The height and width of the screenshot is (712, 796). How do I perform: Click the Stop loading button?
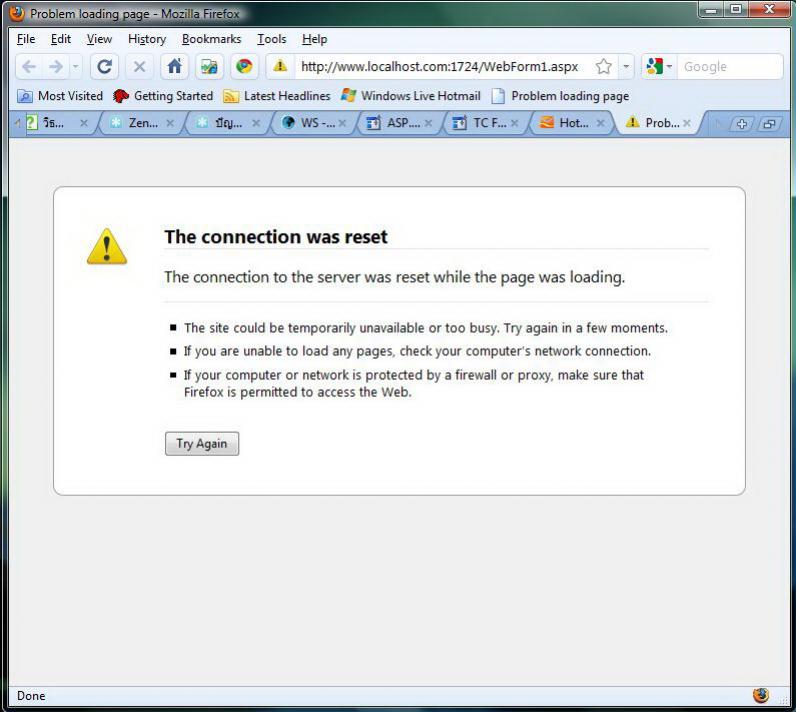click(x=140, y=66)
